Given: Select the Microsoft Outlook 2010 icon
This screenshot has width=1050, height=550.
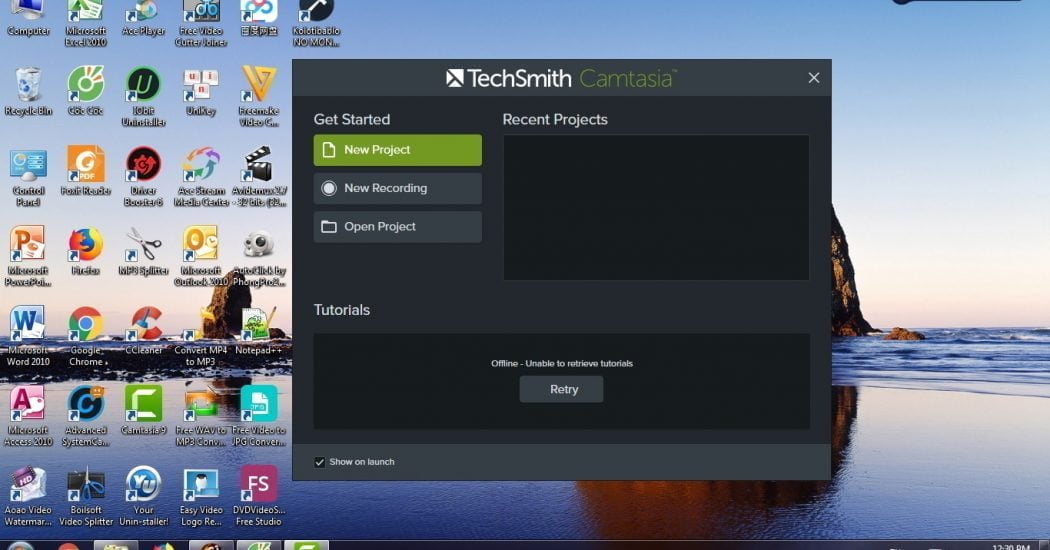Looking at the screenshot, I should click(201, 256).
